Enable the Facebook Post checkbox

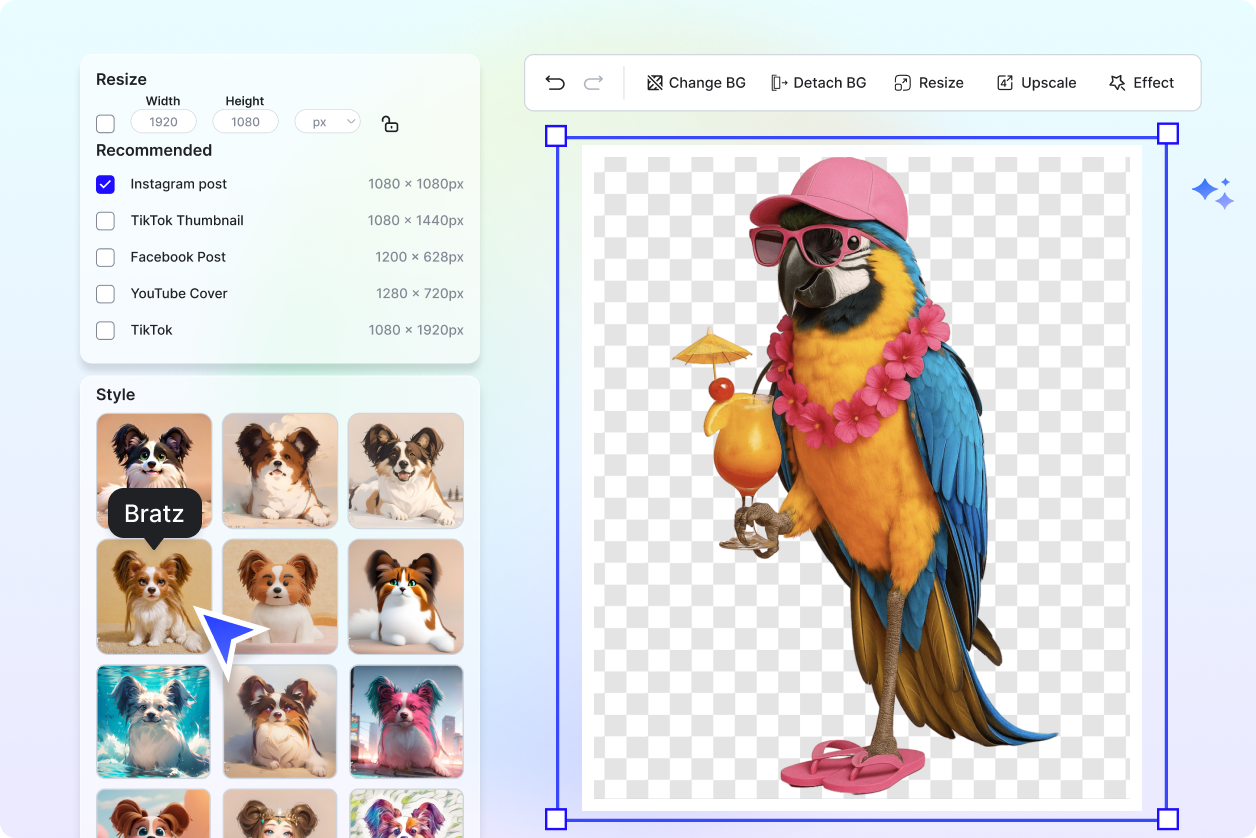point(105,257)
